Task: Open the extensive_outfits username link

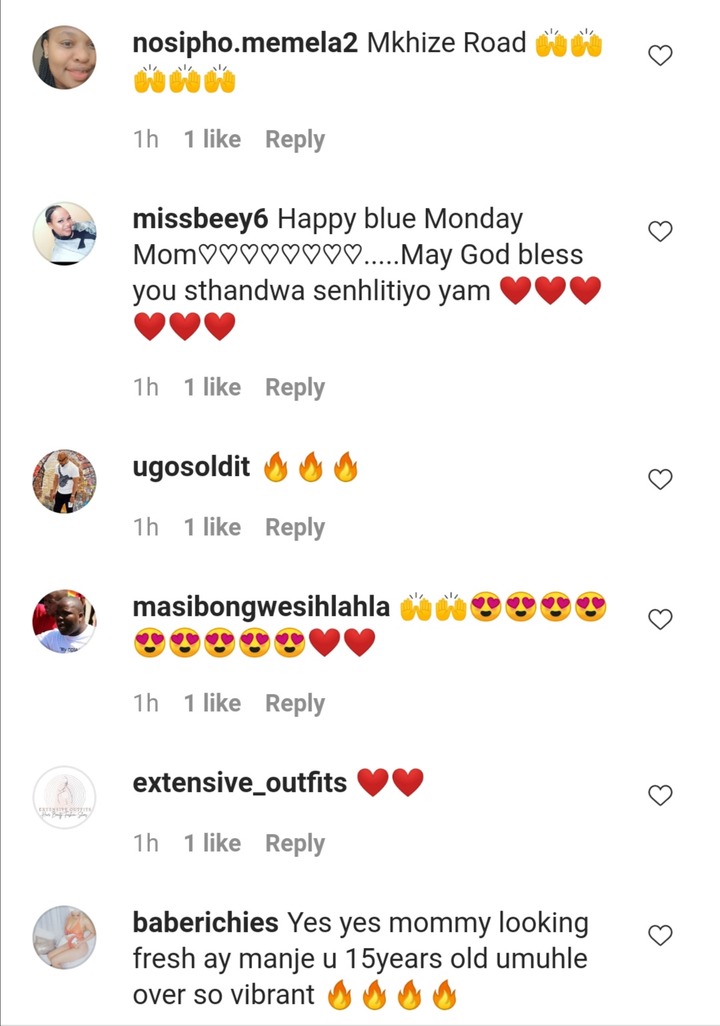Action: (x=240, y=783)
